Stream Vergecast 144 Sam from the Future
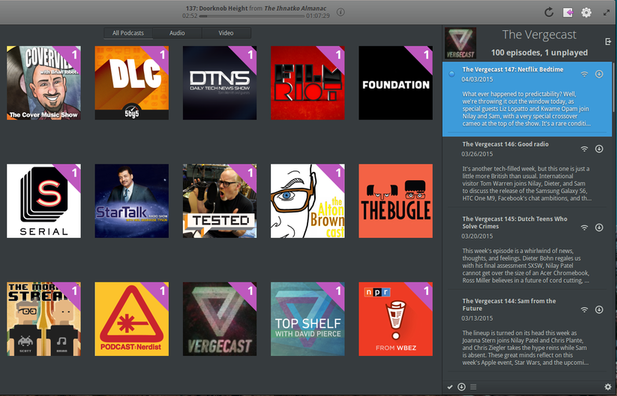 [x=584, y=310]
